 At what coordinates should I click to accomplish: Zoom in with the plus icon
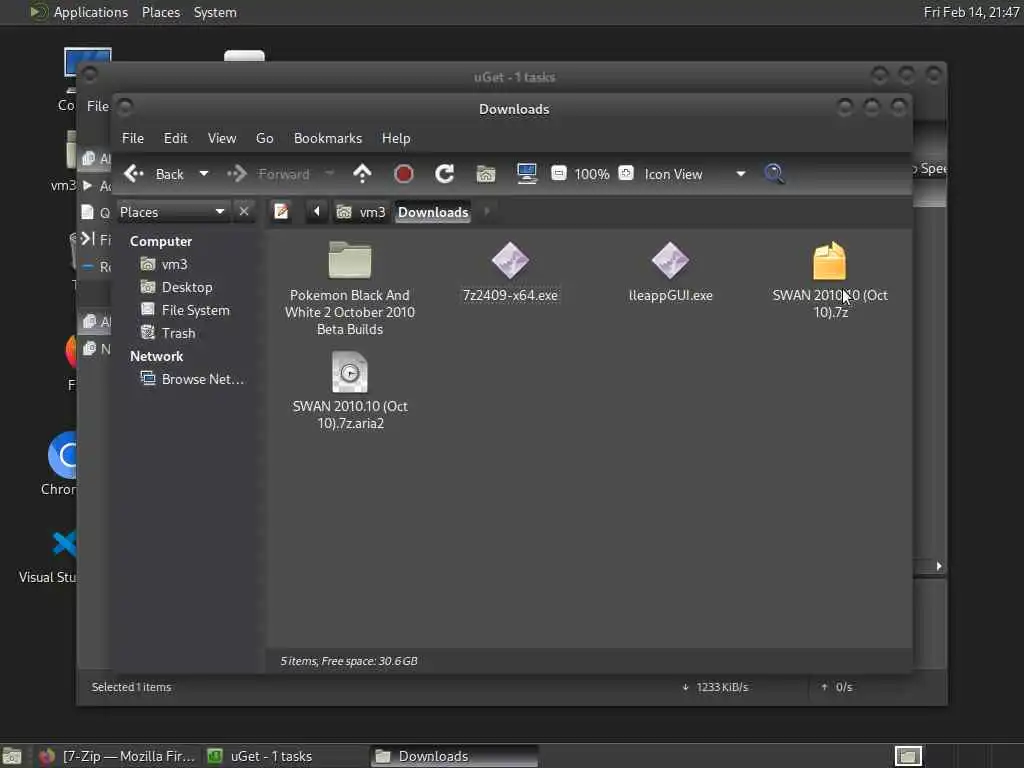click(x=626, y=173)
